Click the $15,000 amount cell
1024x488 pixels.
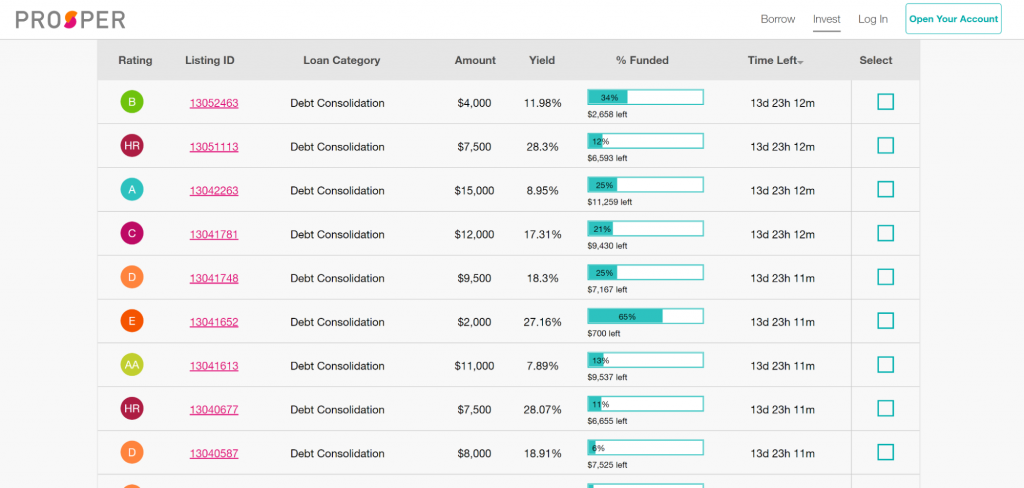click(x=475, y=191)
